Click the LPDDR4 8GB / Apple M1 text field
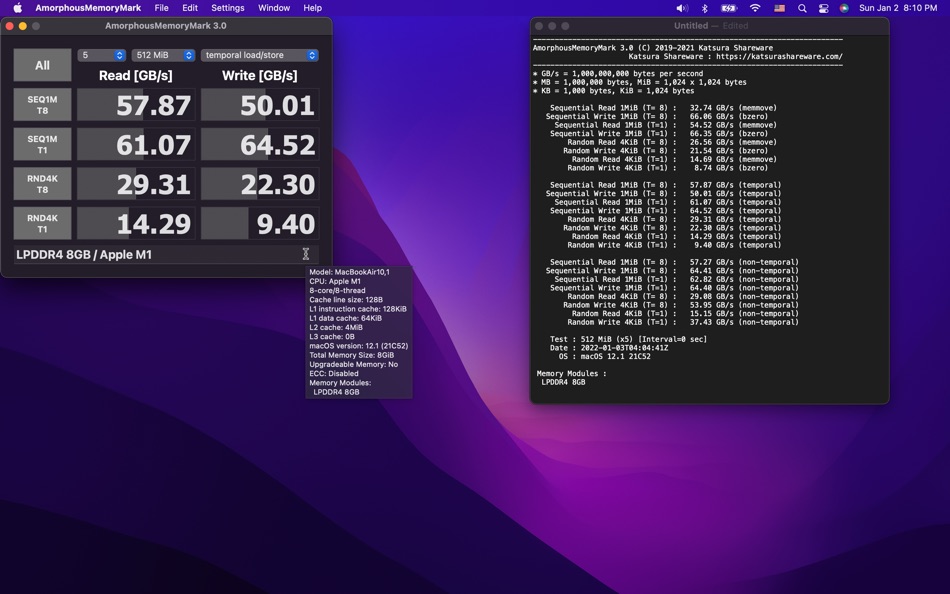This screenshot has height=594, width=950. pos(160,255)
